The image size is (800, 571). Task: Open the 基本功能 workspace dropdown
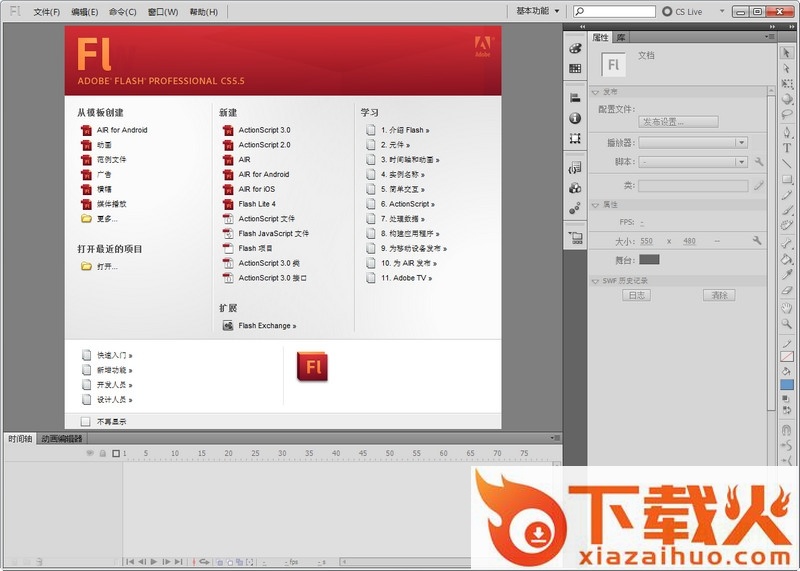(x=537, y=11)
